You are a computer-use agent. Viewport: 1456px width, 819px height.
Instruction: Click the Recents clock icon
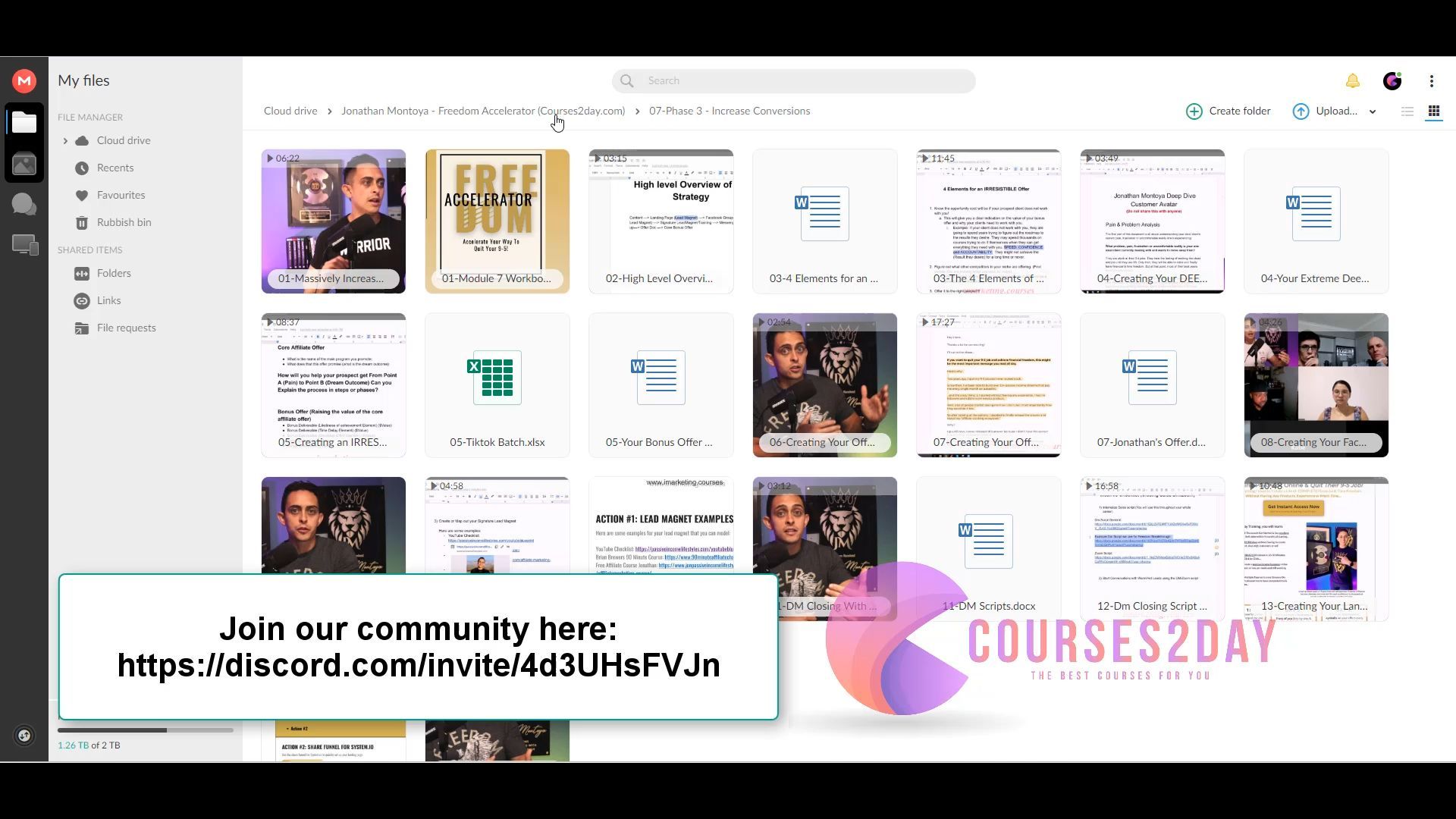[82, 168]
